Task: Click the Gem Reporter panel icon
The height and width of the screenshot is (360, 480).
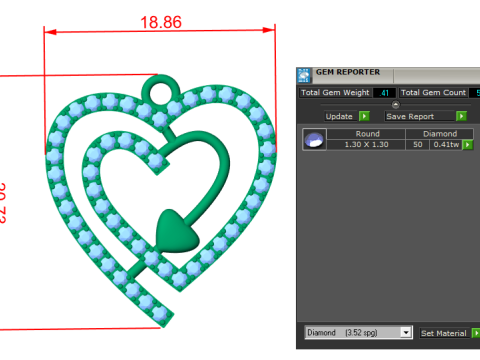Action: click(x=304, y=75)
